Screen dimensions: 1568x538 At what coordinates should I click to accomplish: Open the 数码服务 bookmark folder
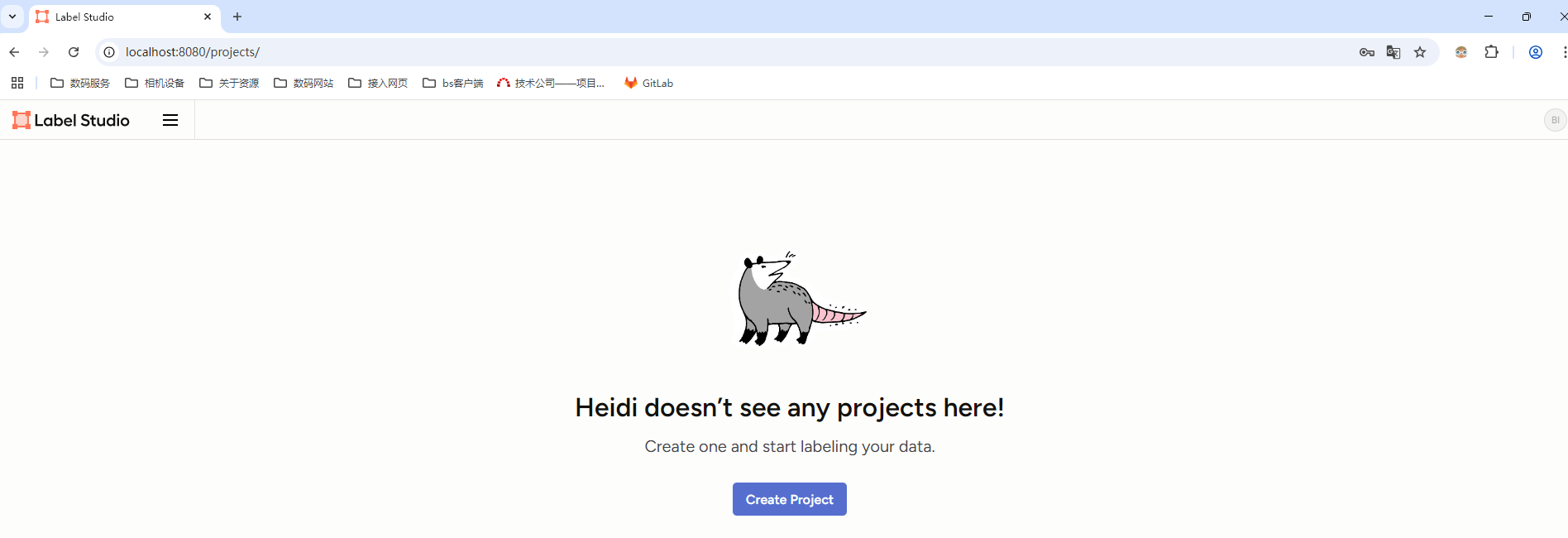pyautogui.click(x=80, y=83)
